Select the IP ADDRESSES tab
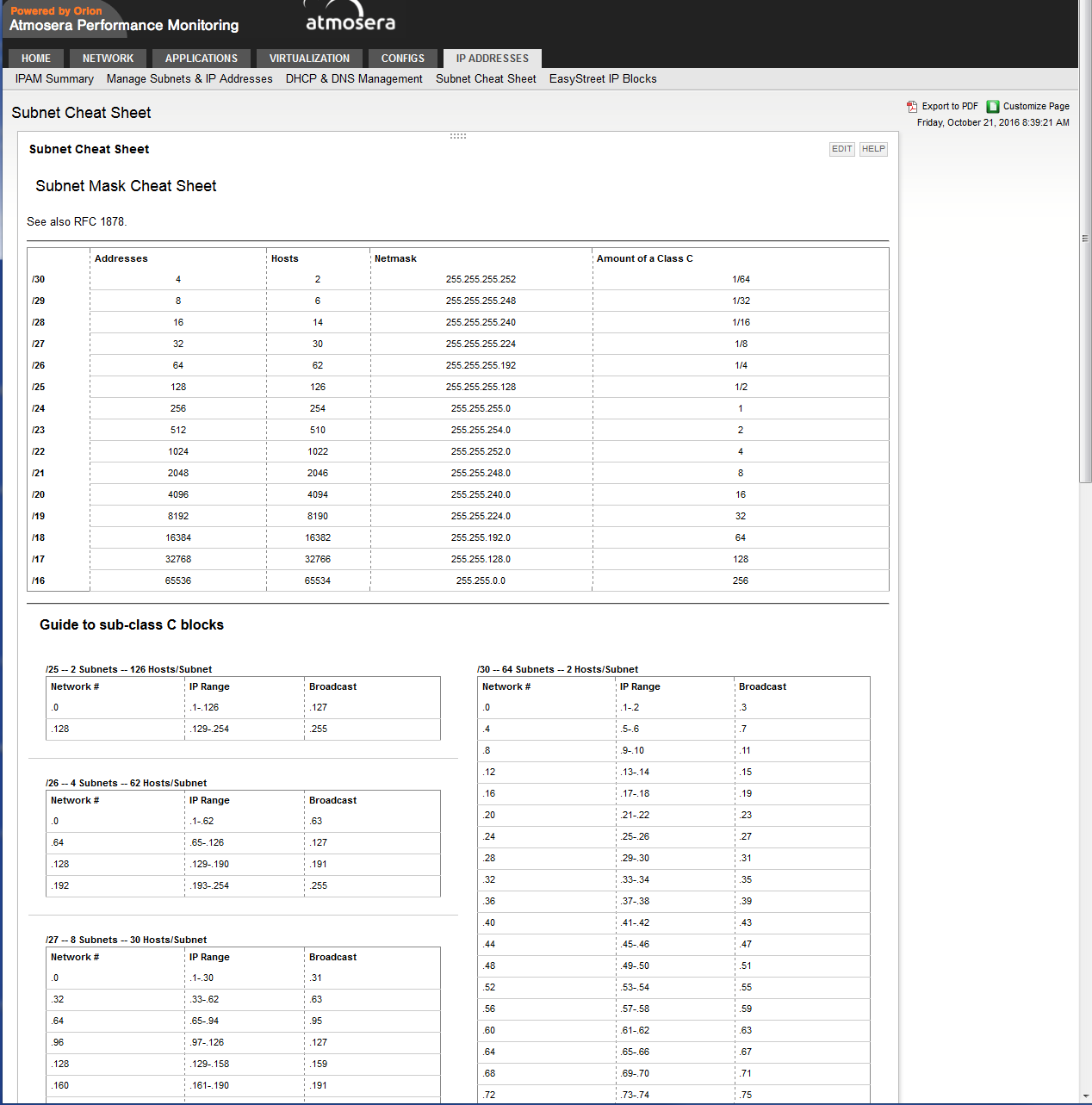This screenshot has width=1092, height=1105. 493,59
